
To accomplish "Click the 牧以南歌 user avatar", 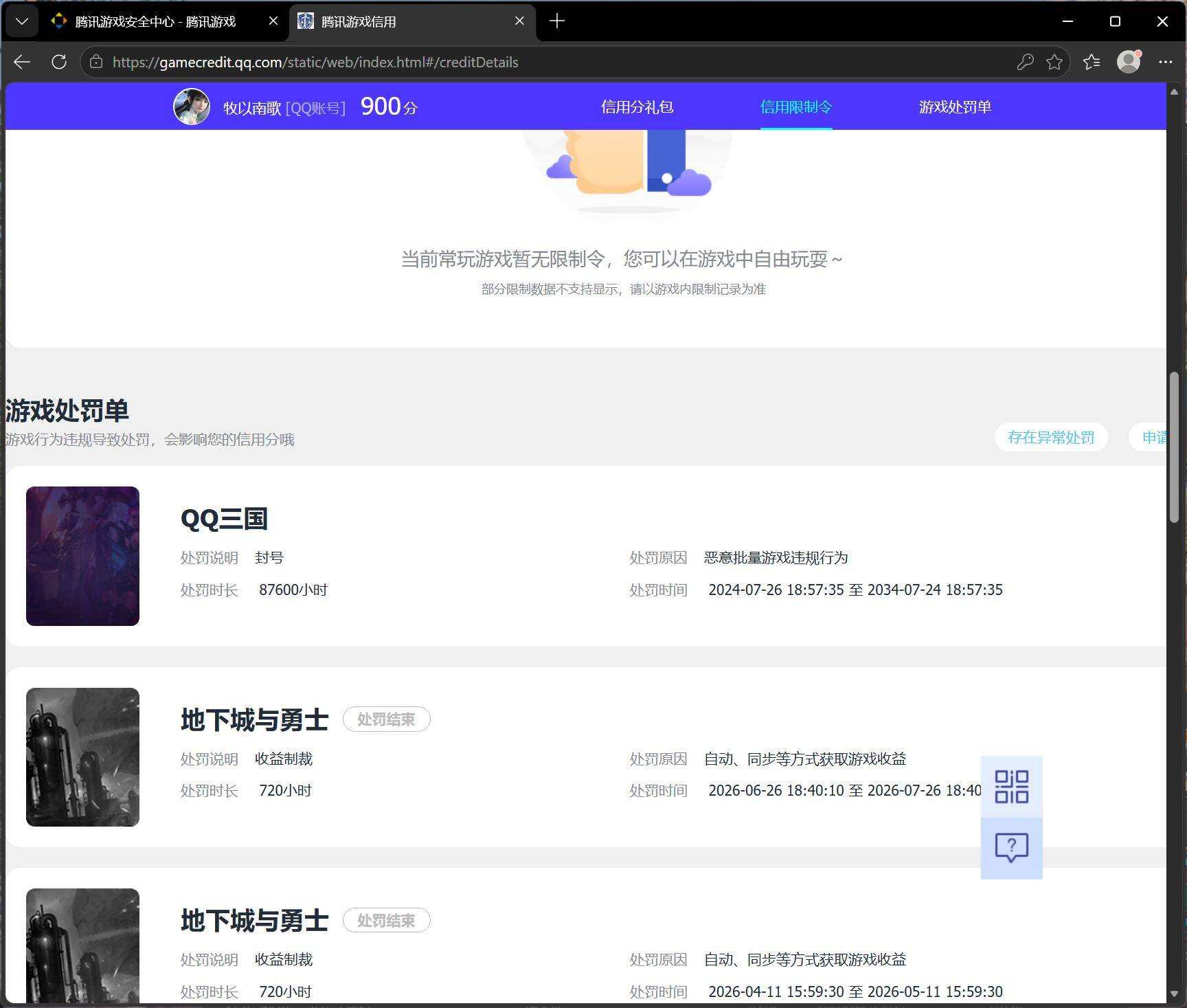I will pyautogui.click(x=192, y=107).
